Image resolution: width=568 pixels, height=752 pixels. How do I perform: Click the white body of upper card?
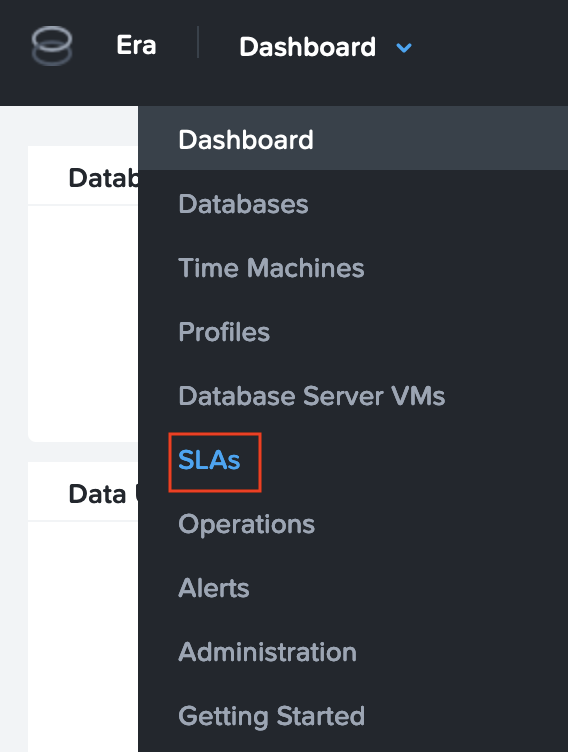(83, 324)
